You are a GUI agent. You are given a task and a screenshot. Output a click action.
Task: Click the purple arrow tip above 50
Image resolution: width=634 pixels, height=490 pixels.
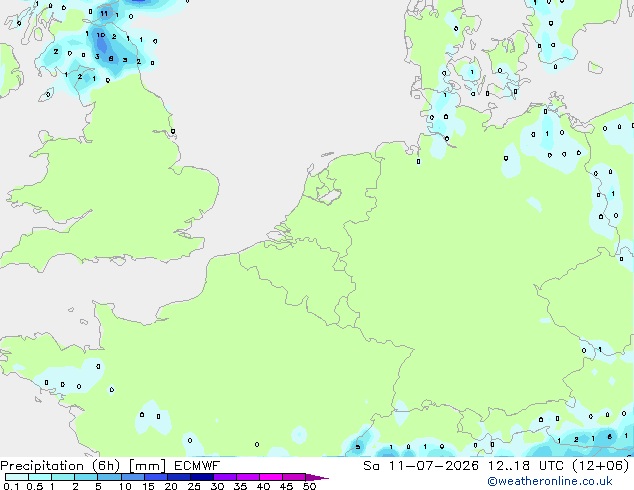317,477
